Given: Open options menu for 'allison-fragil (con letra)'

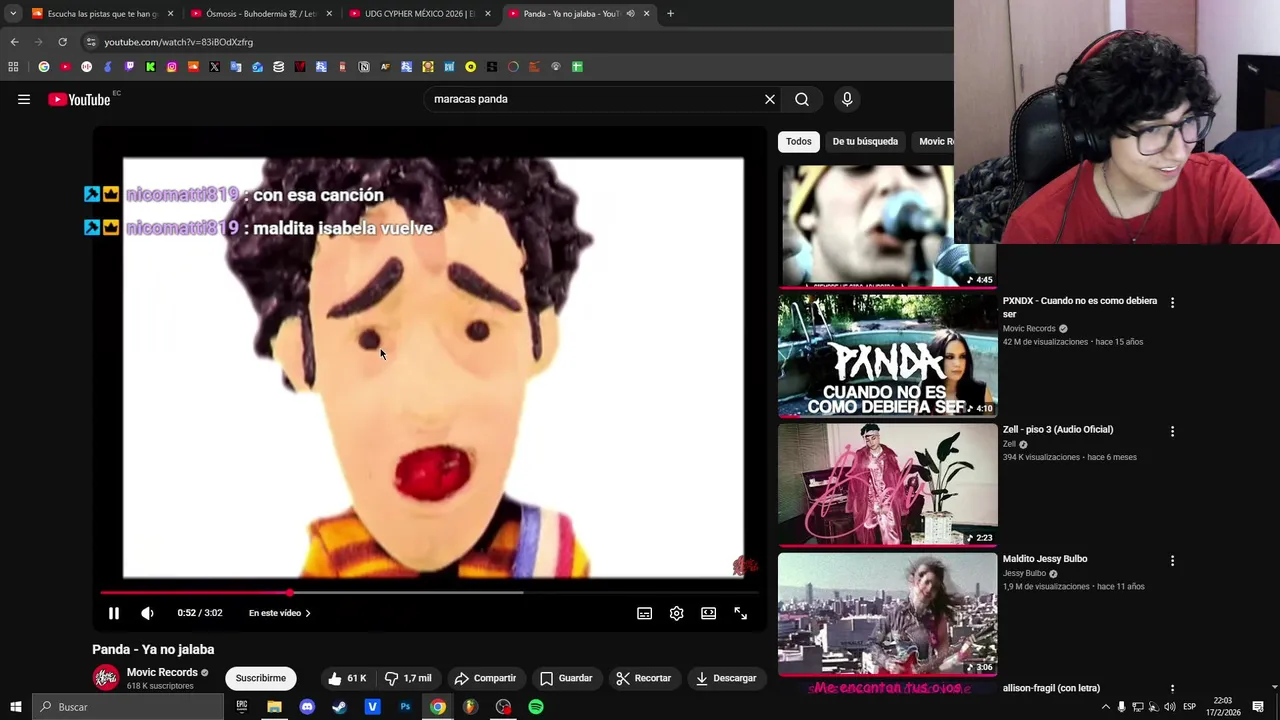Looking at the screenshot, I should coord(1172,689).
